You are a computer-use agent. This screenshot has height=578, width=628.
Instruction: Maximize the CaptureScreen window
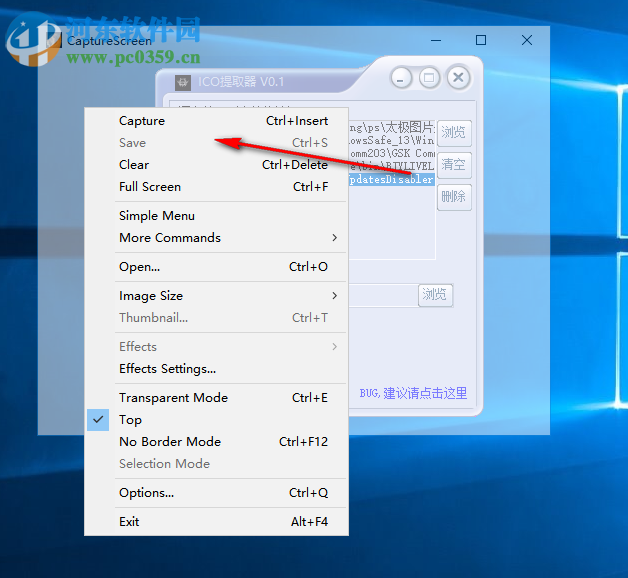[481, 40]
